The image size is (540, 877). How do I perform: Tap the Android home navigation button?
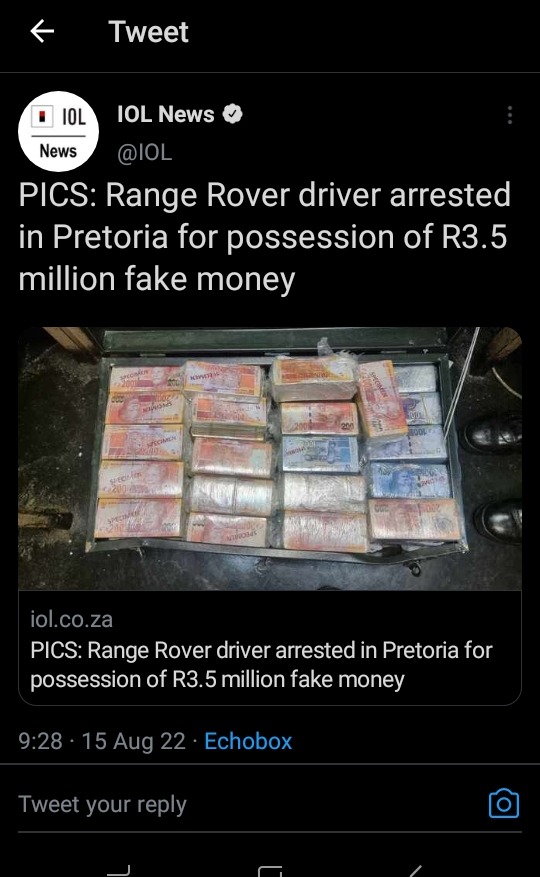click(x=270, y=871)
